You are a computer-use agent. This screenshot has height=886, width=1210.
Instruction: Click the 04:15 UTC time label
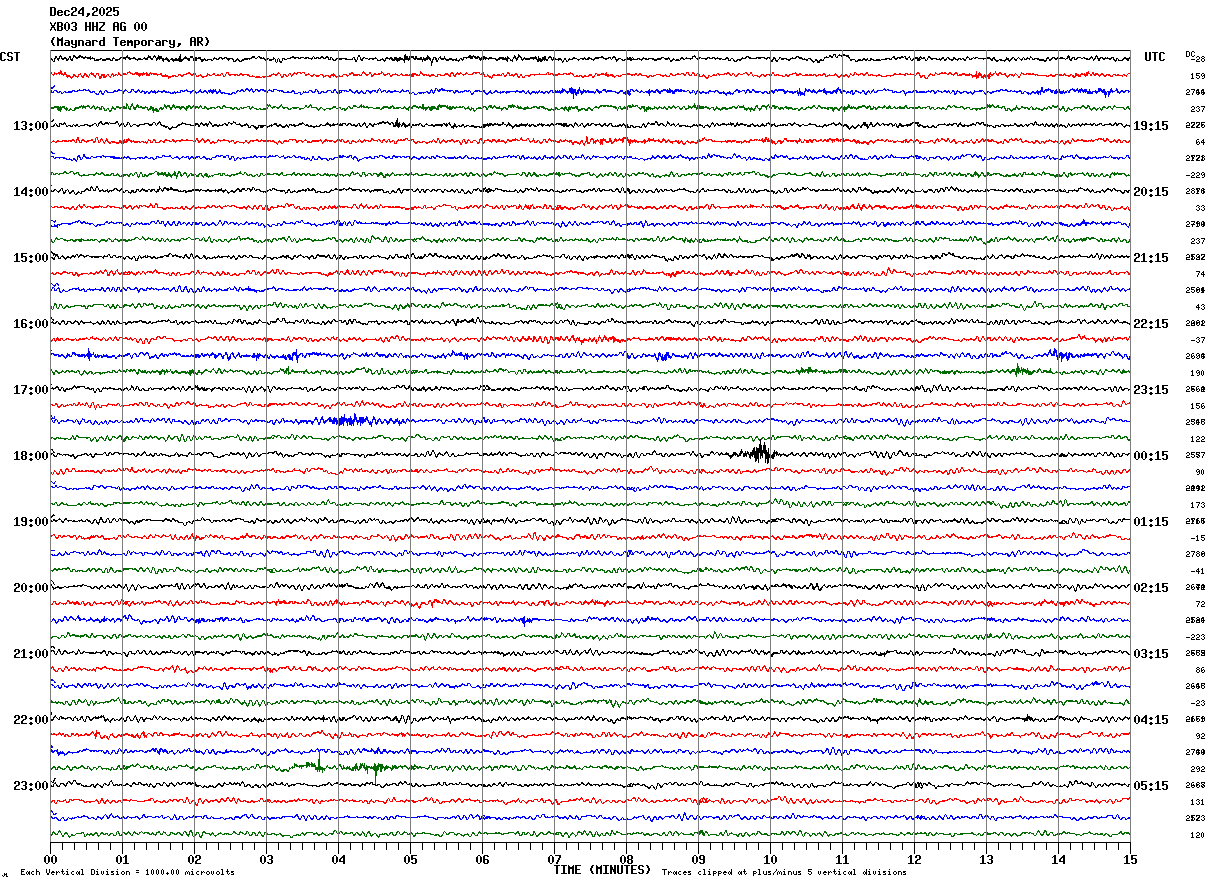[x=1151, y=720]
